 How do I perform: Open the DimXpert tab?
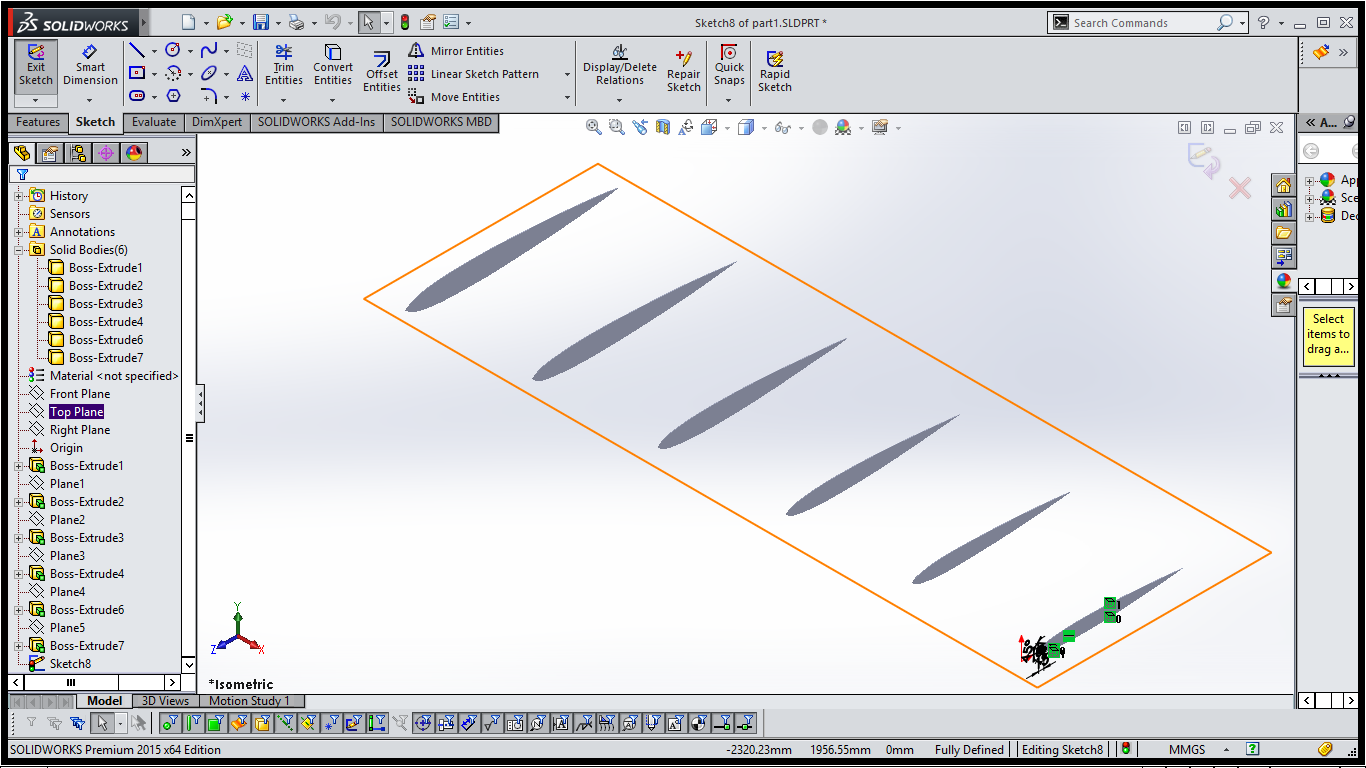tap(217, 122)
